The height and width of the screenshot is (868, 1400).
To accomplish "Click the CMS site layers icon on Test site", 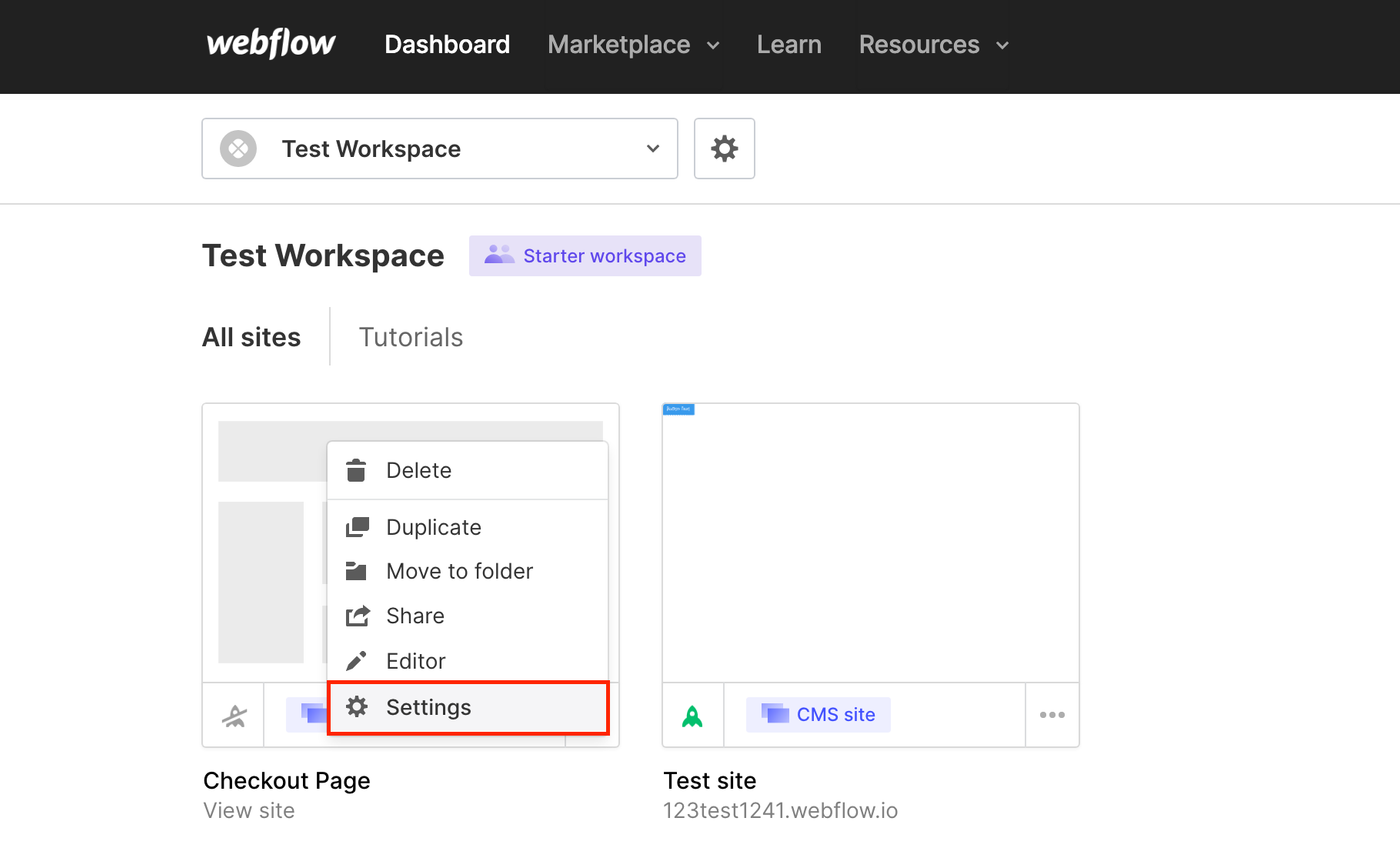I will tap(775, 714).
